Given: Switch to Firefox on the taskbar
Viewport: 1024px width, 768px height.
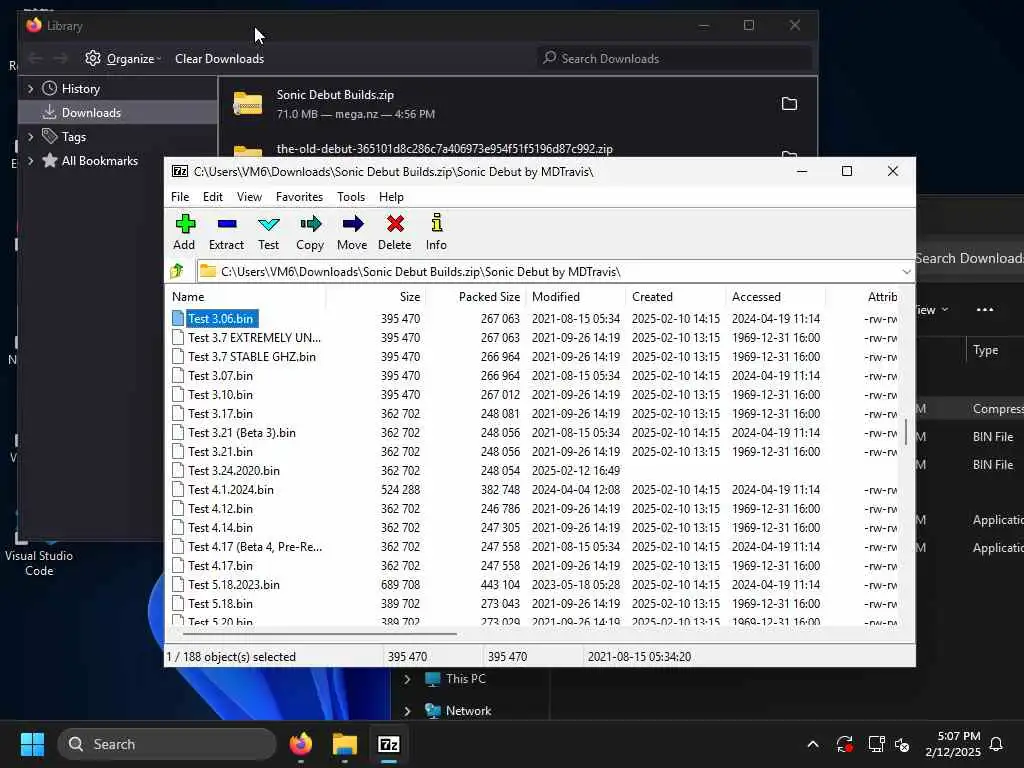Looking at the screenshot, I should 300,744.
